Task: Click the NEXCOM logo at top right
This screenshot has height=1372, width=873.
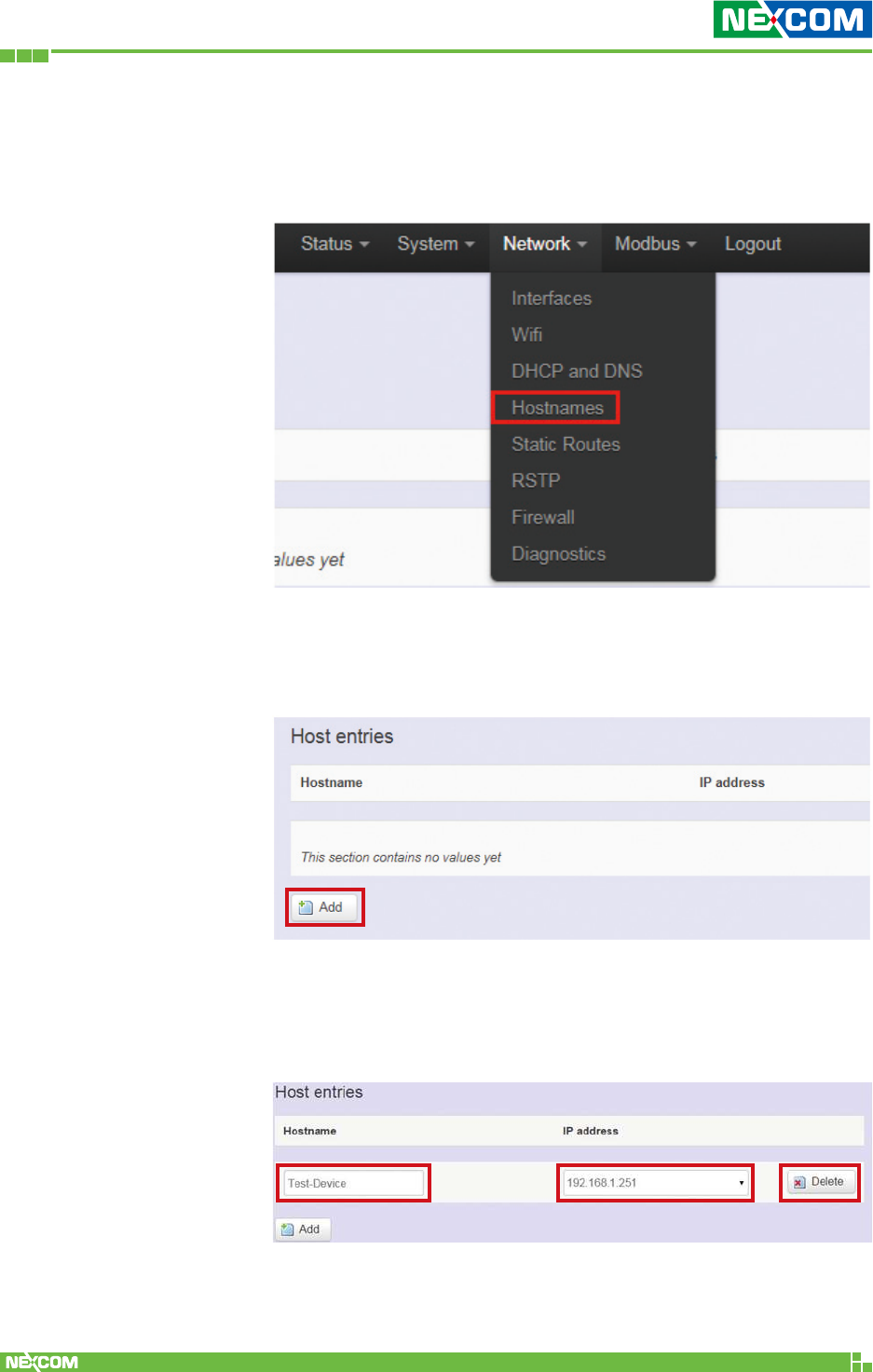Action: point(792,20)
